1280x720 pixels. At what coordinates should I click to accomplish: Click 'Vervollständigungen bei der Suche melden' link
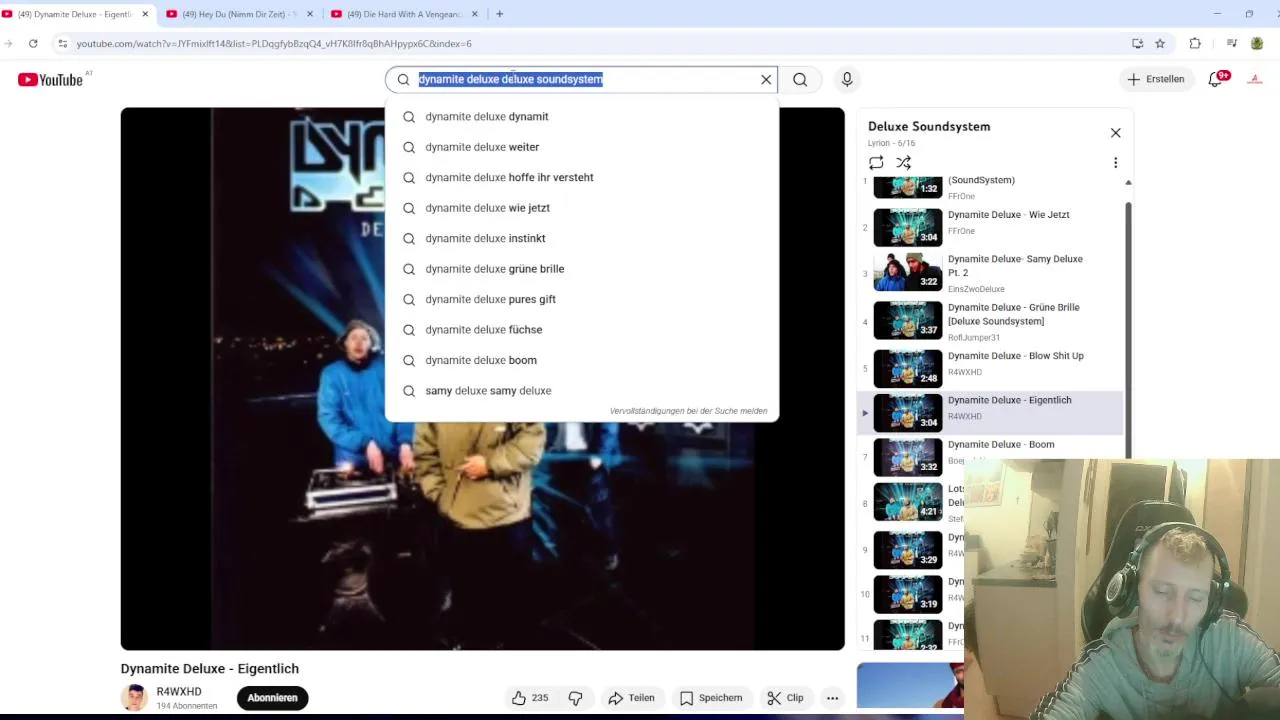pyautogui.click(x=688, y=411)
